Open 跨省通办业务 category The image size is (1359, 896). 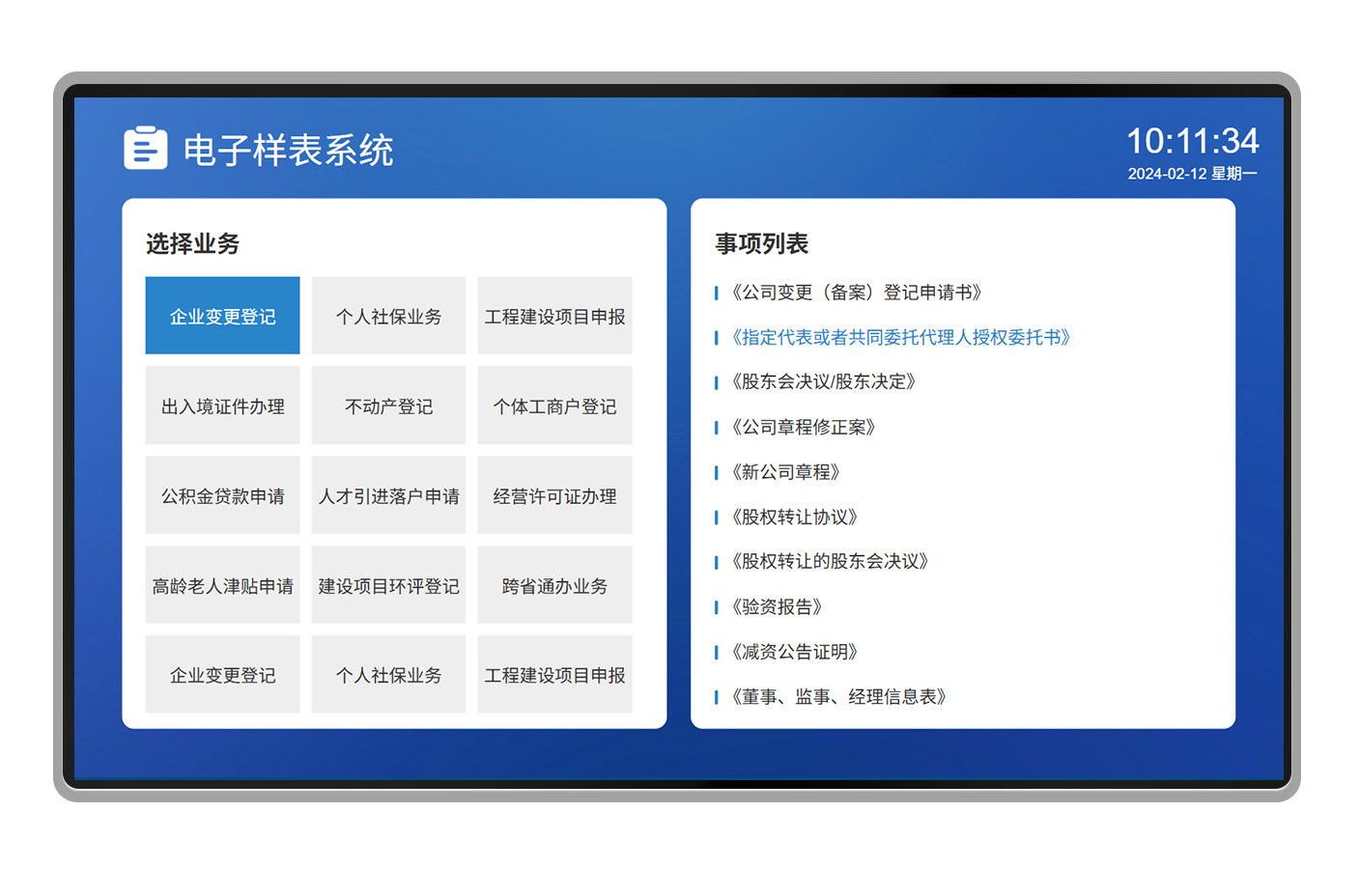(x=554, y=586)
